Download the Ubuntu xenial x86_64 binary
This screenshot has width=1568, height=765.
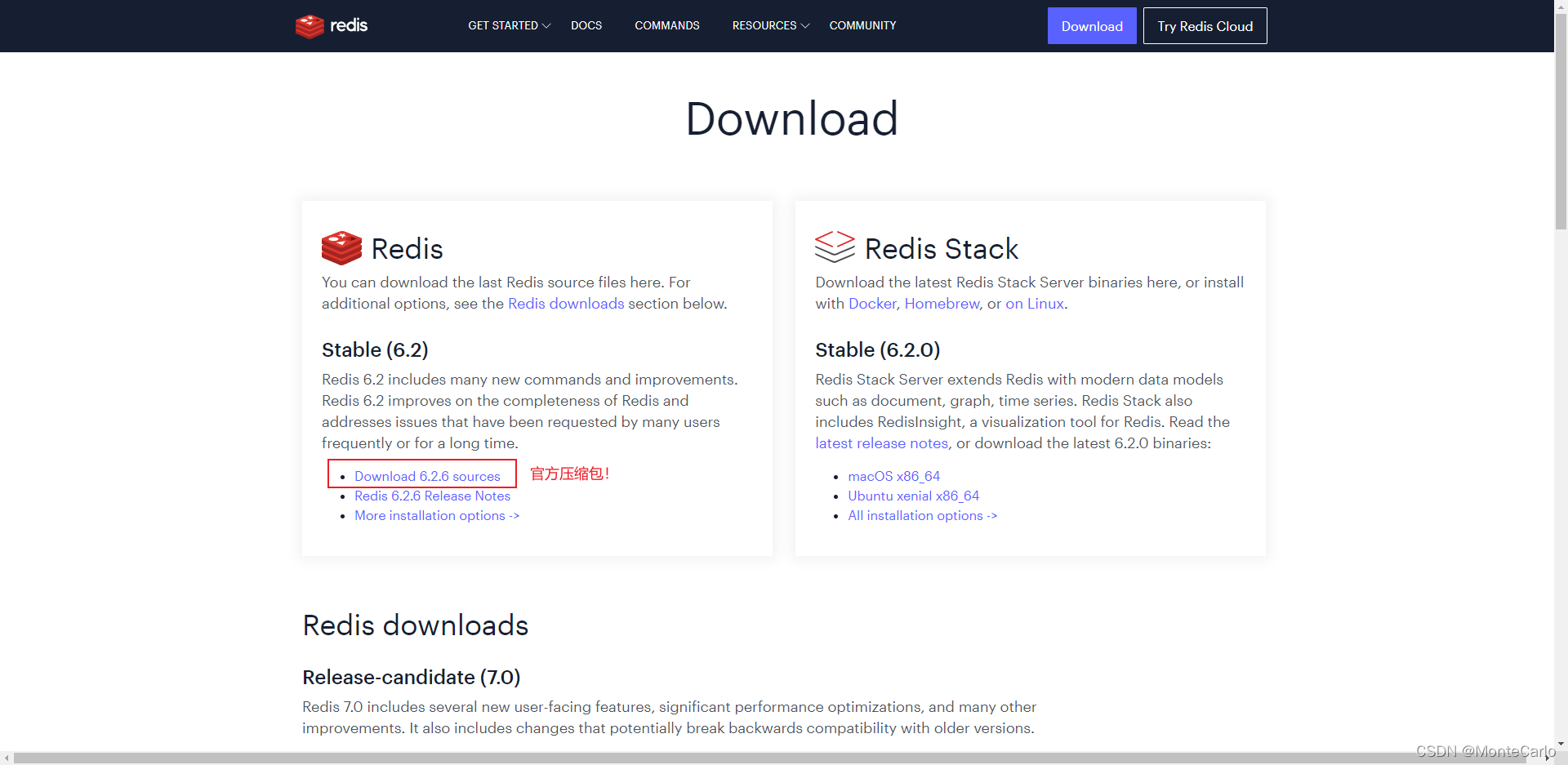[x=913, y=496]
